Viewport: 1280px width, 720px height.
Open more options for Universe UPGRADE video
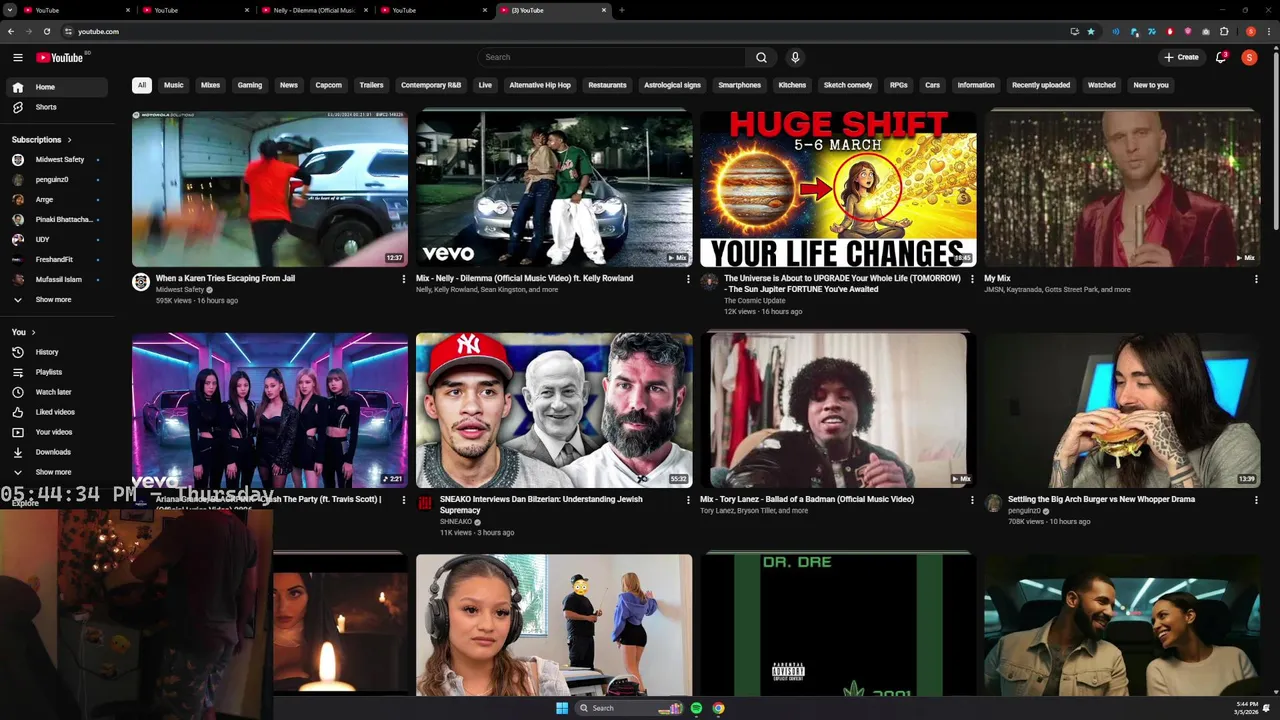(972, 279)
